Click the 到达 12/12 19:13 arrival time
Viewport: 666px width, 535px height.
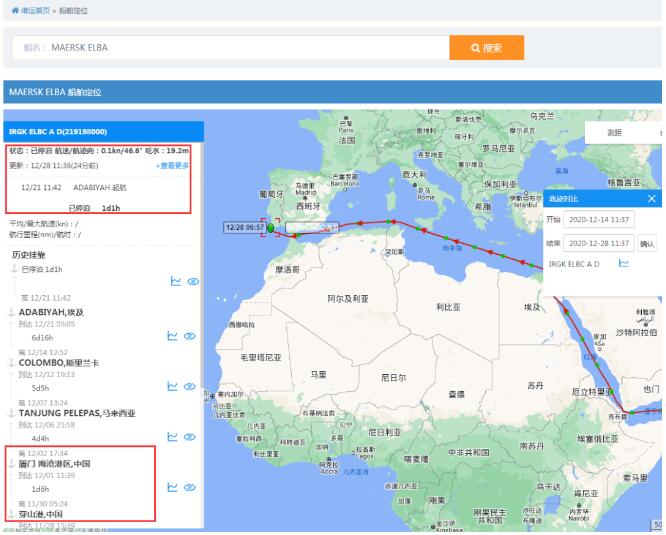click(46, 374)
